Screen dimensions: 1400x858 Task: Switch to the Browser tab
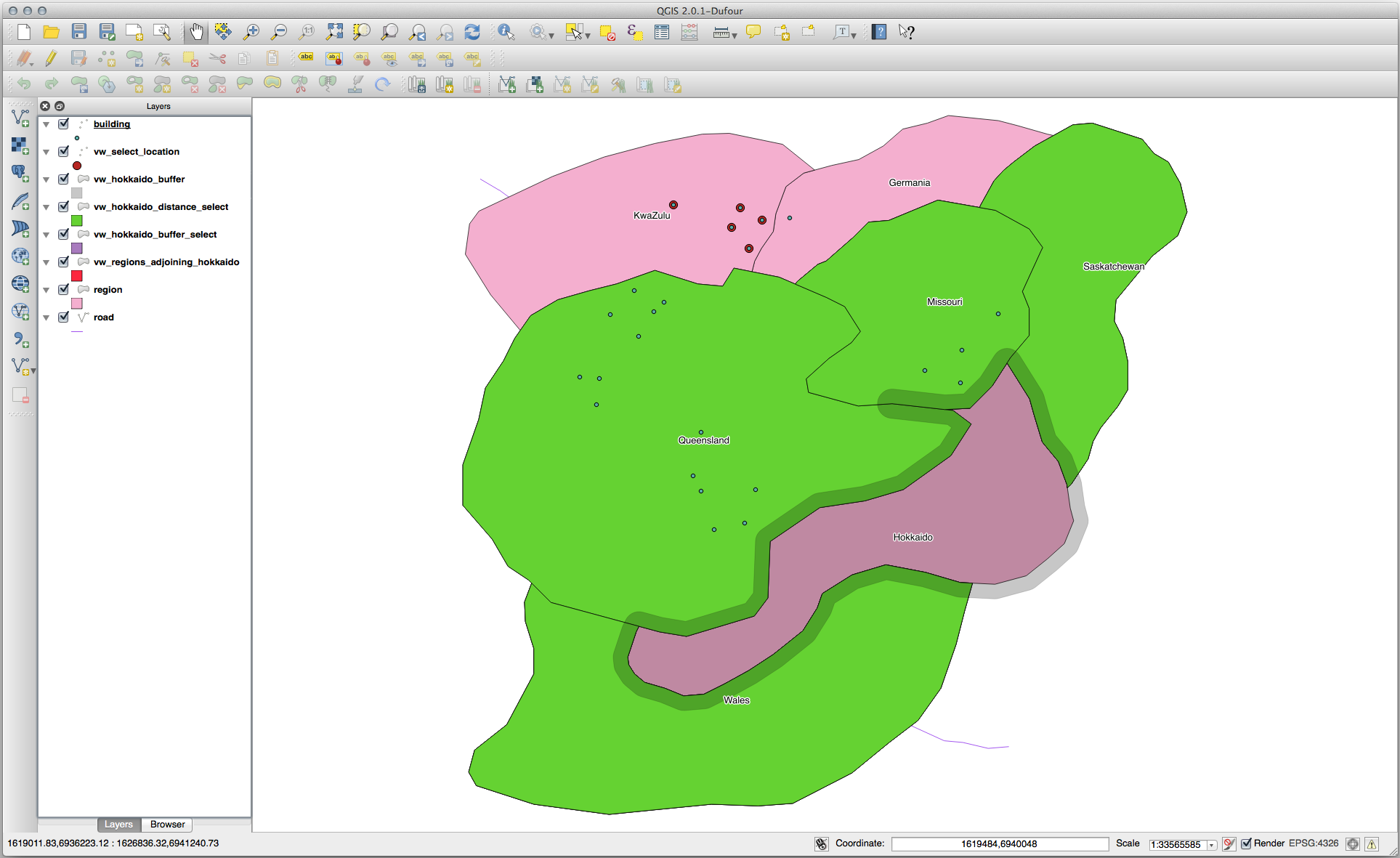coord(167,825)
